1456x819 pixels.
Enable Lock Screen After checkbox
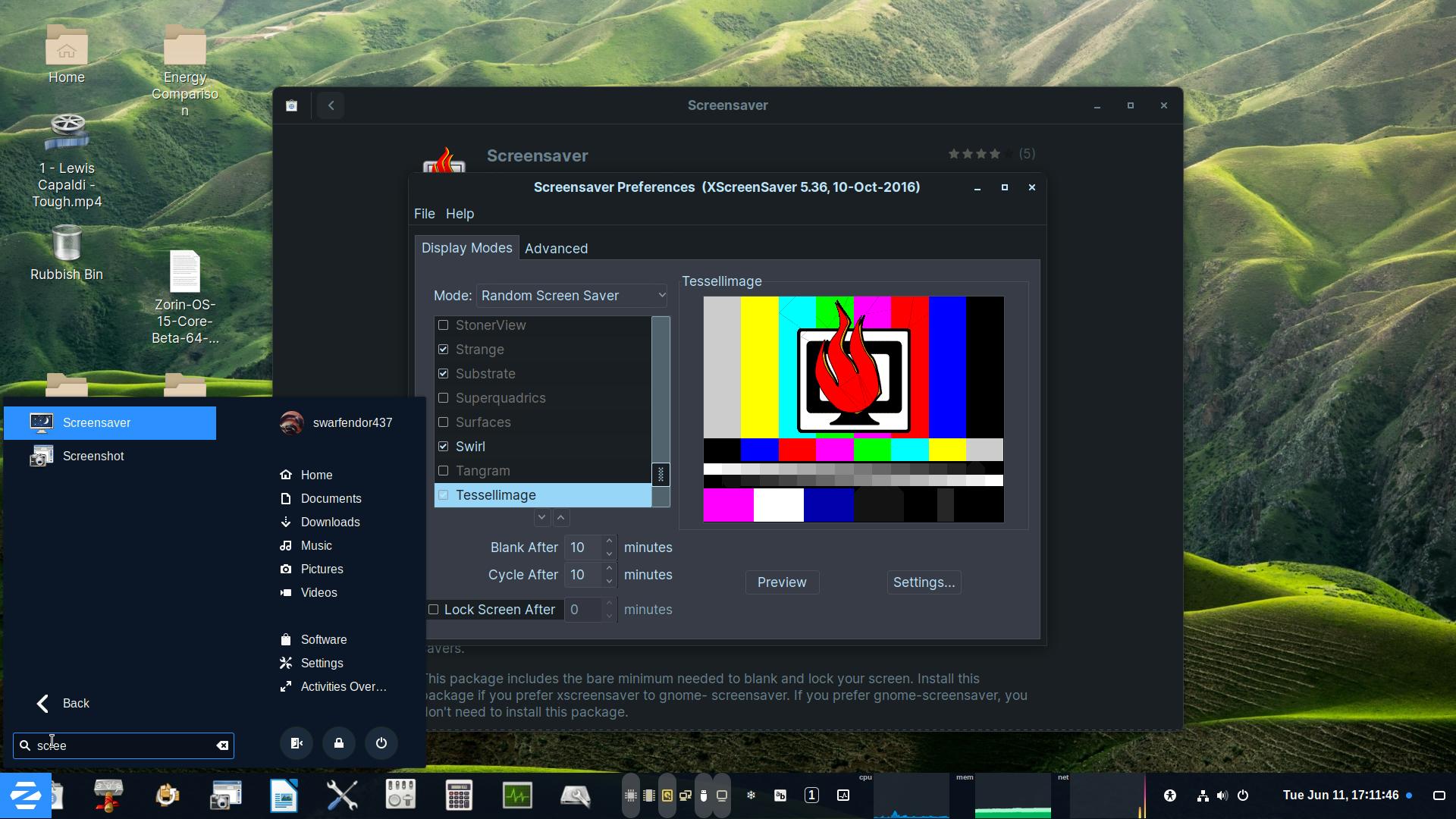pos(434,610)
